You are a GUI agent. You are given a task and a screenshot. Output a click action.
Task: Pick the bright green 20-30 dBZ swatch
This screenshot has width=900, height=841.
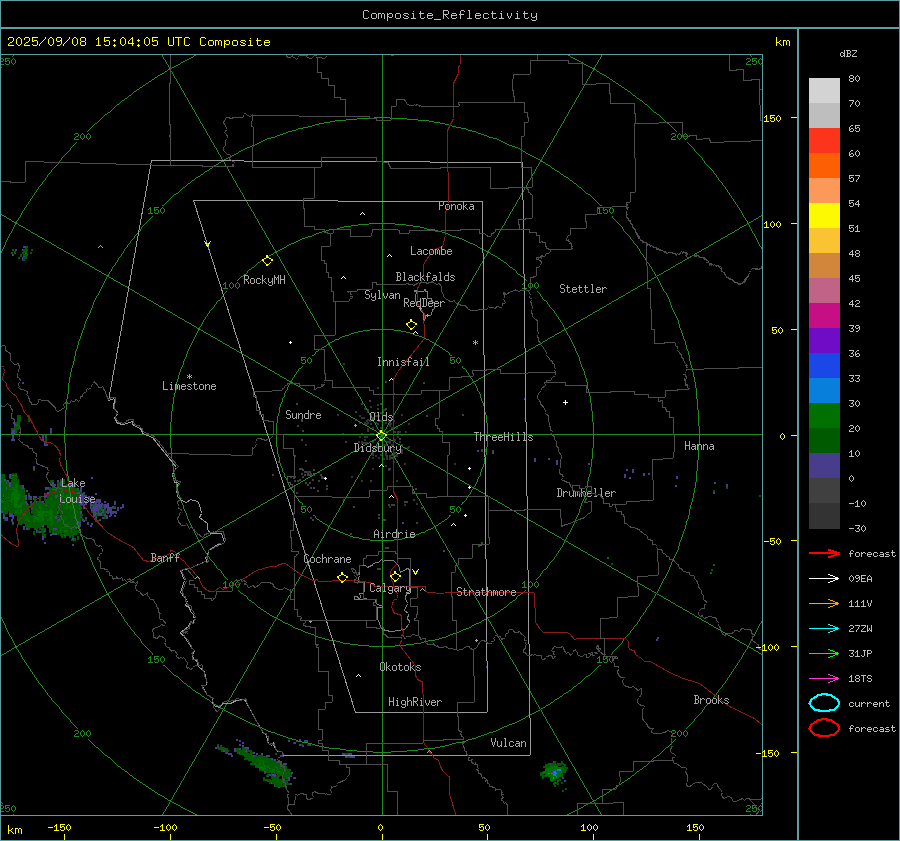tap(824, 416)
